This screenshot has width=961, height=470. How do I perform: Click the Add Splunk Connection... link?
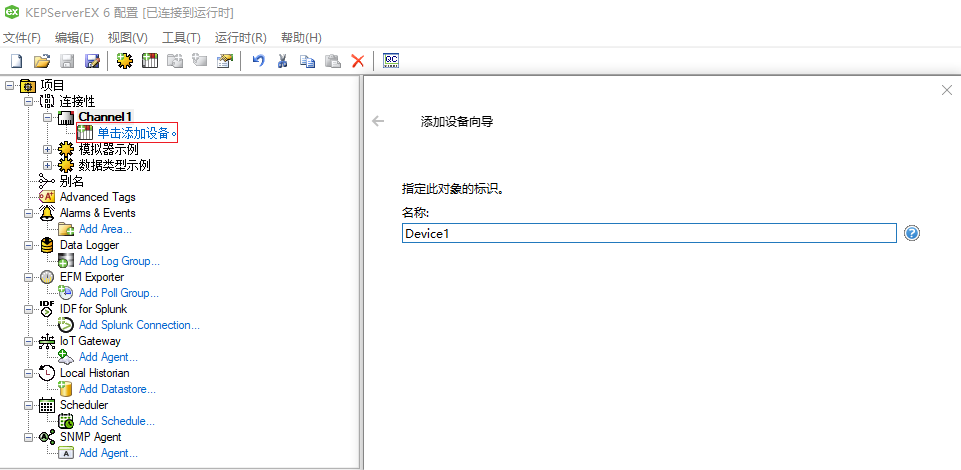click(139, 325)
